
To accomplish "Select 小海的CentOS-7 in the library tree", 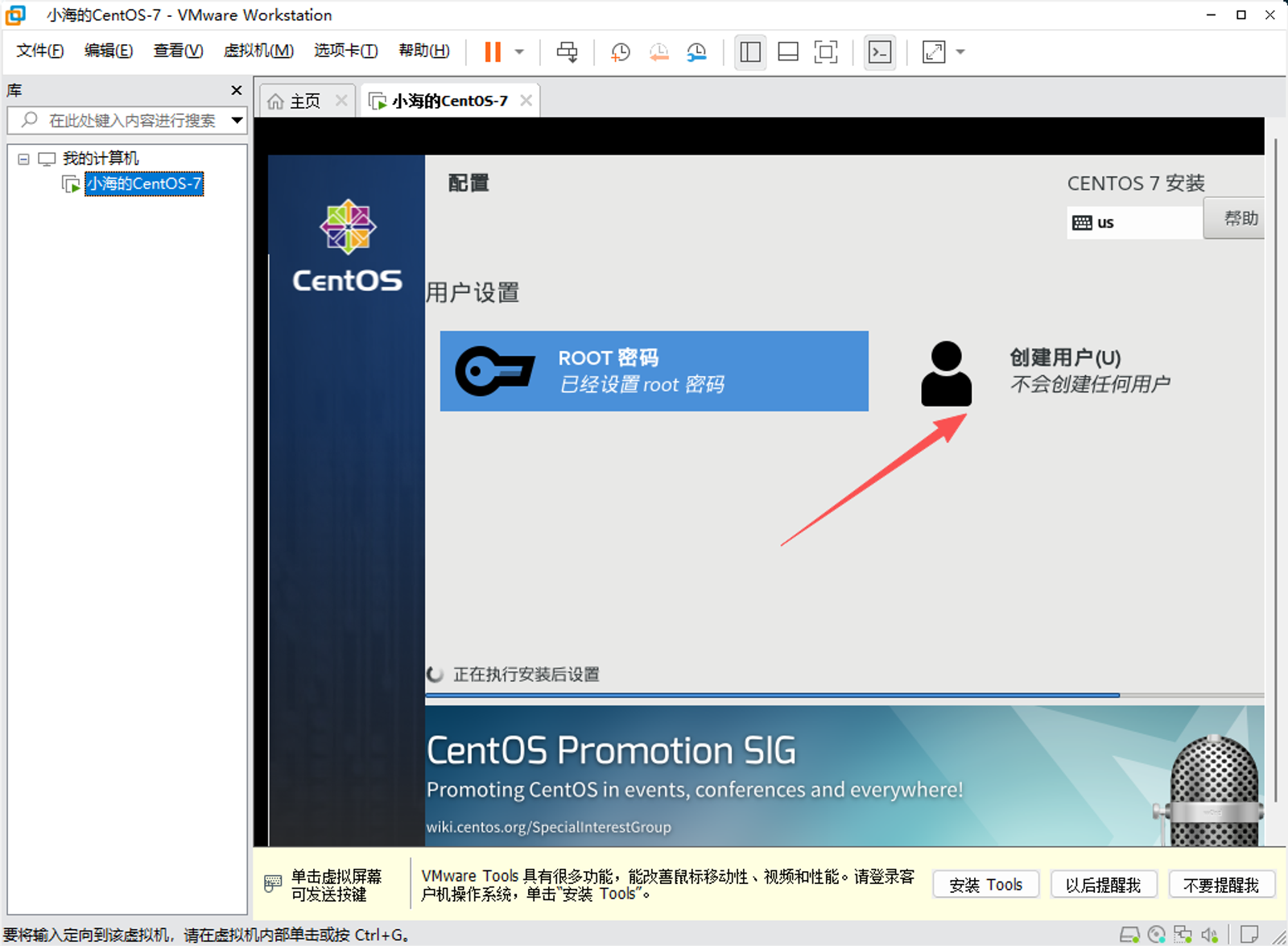I will point(144,184).
